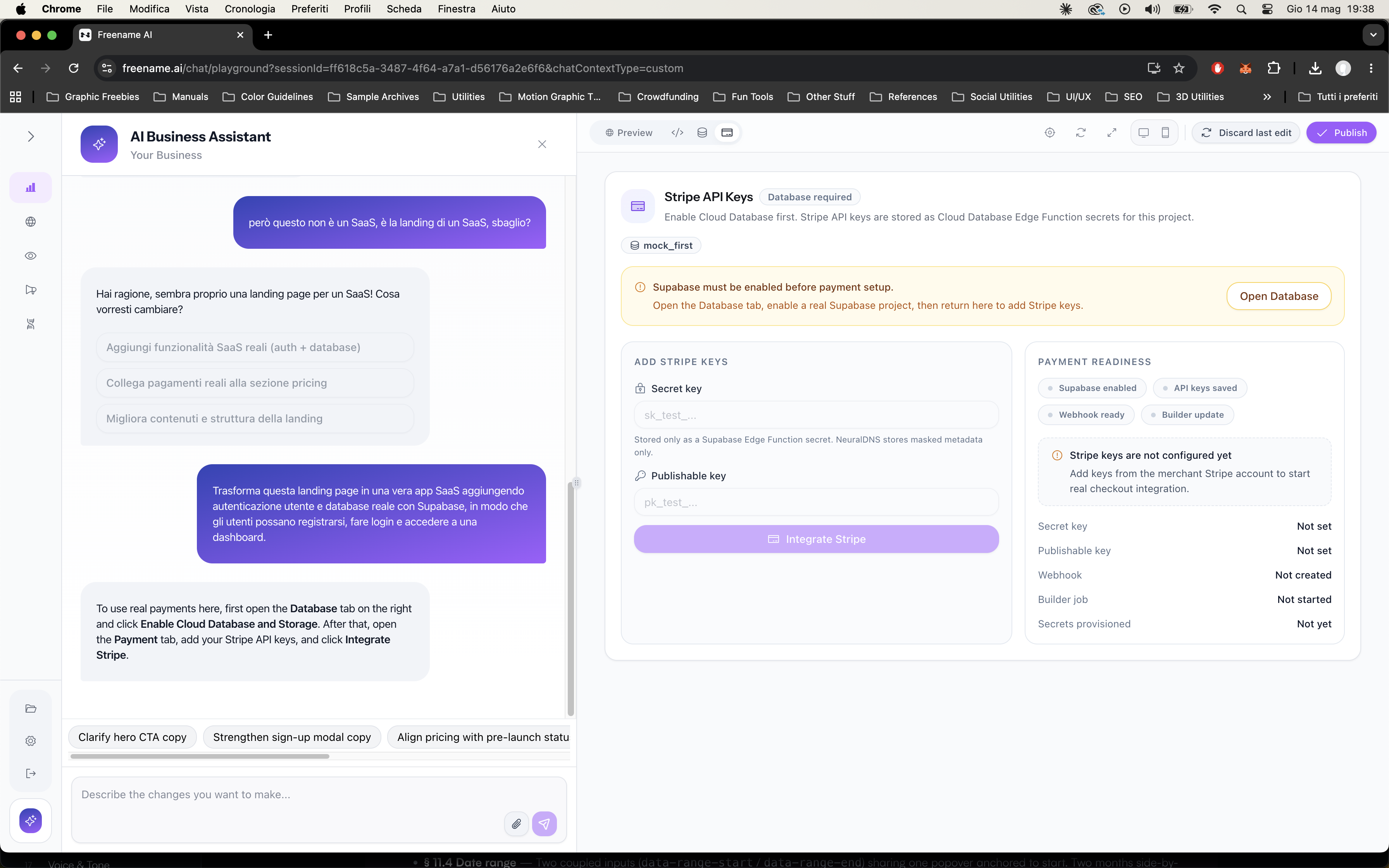The height and width of the screenshot is (868, 1389).
Task: Focus the Secret key input field
Action: pos(816,415)
